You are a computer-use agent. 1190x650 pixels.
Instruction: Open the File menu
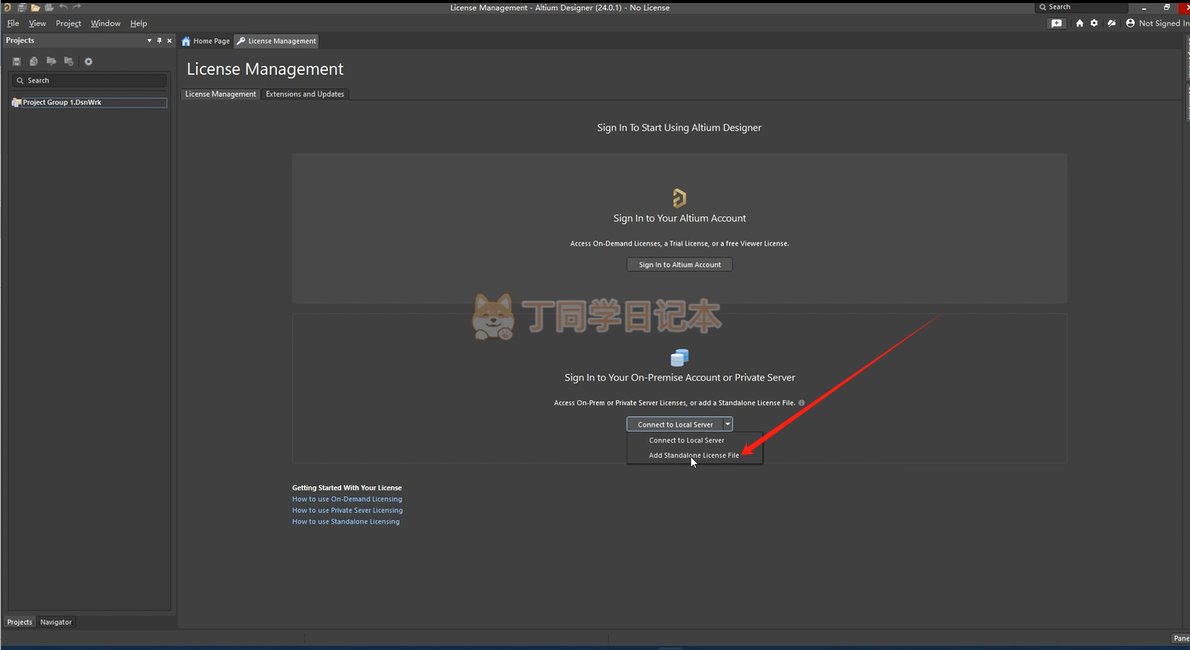pyautogui.click(x=13, y=23)
